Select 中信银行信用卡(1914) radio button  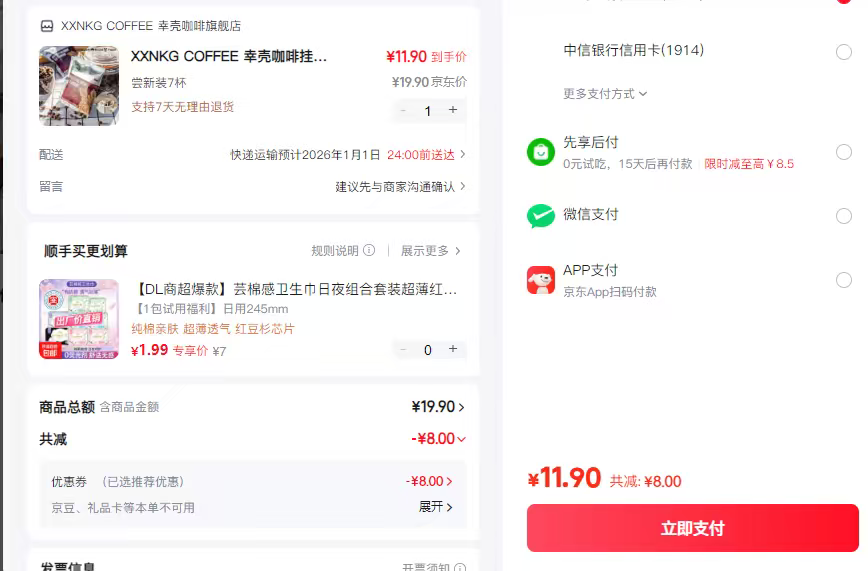(843, 52)
